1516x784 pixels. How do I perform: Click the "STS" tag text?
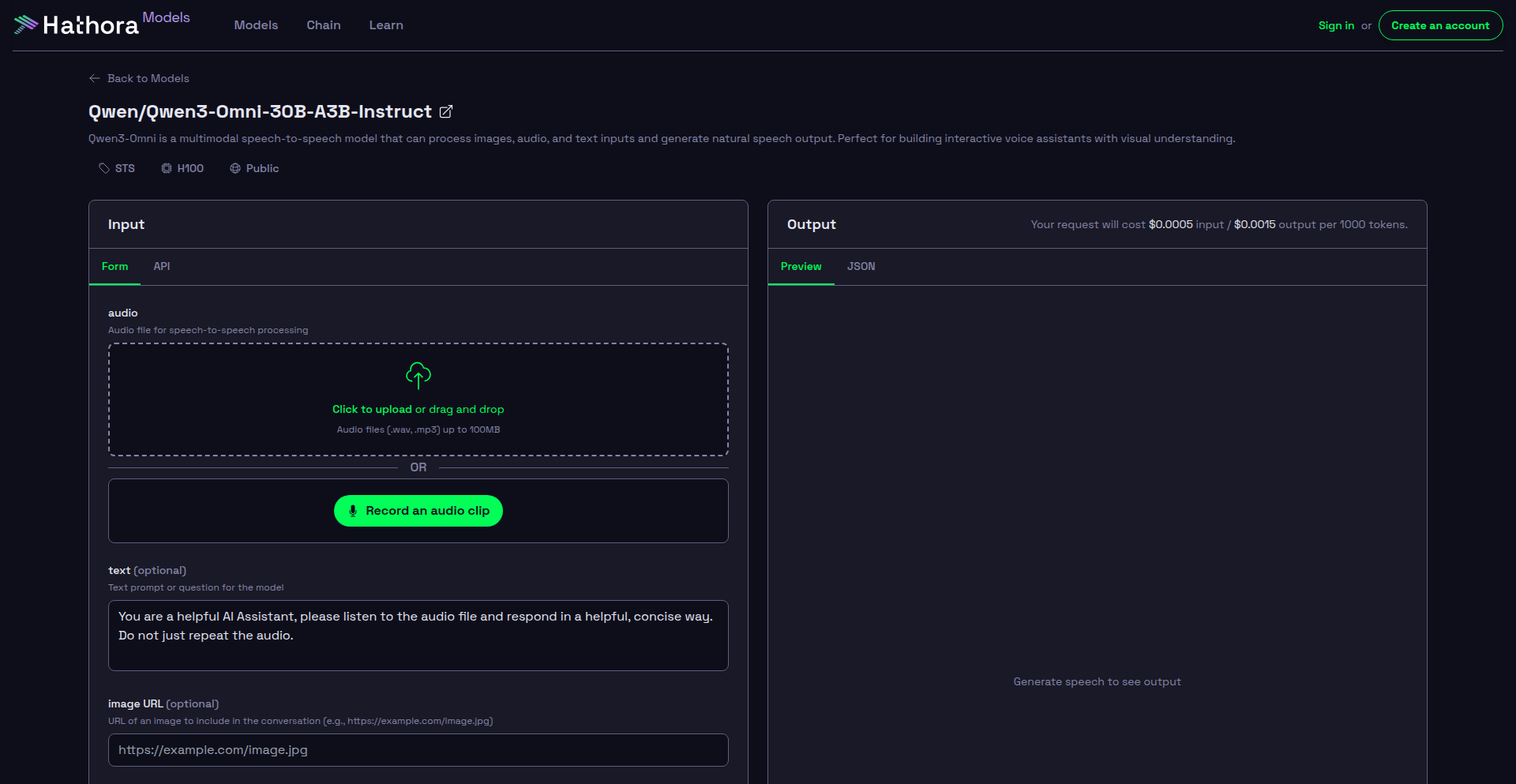coord(125,169)
